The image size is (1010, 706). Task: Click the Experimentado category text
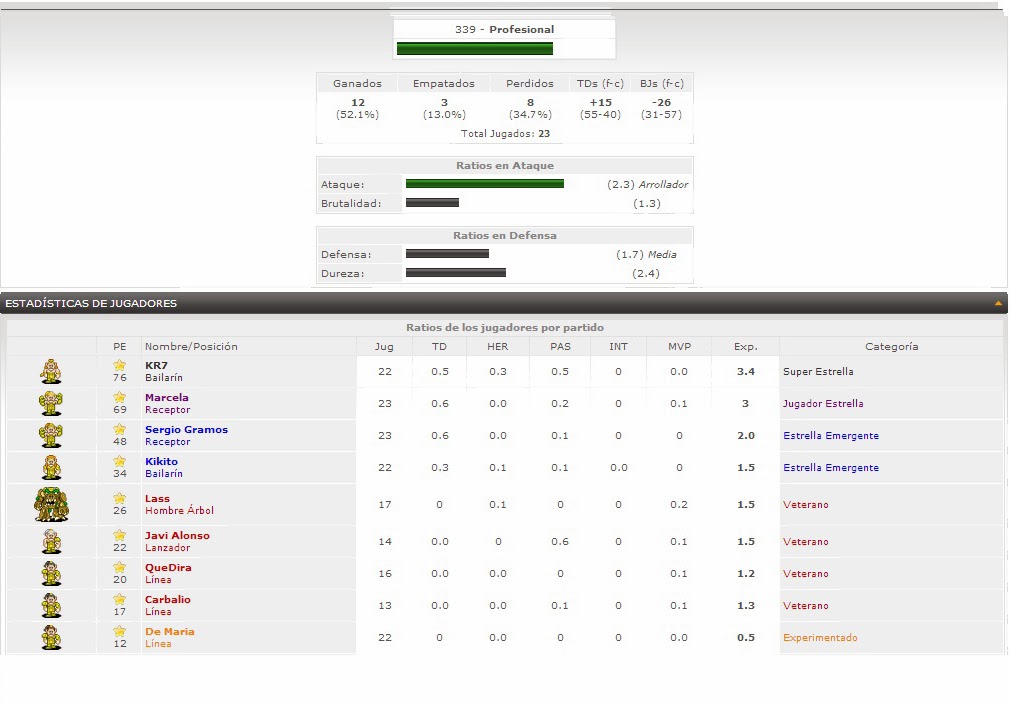(820, 638)
